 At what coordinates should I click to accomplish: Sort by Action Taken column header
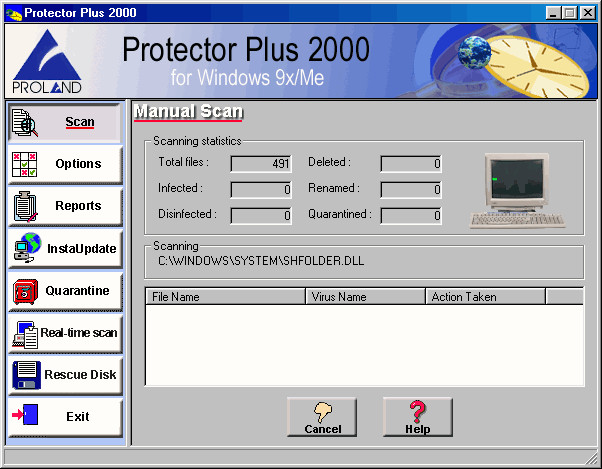(x=486, y=297)
